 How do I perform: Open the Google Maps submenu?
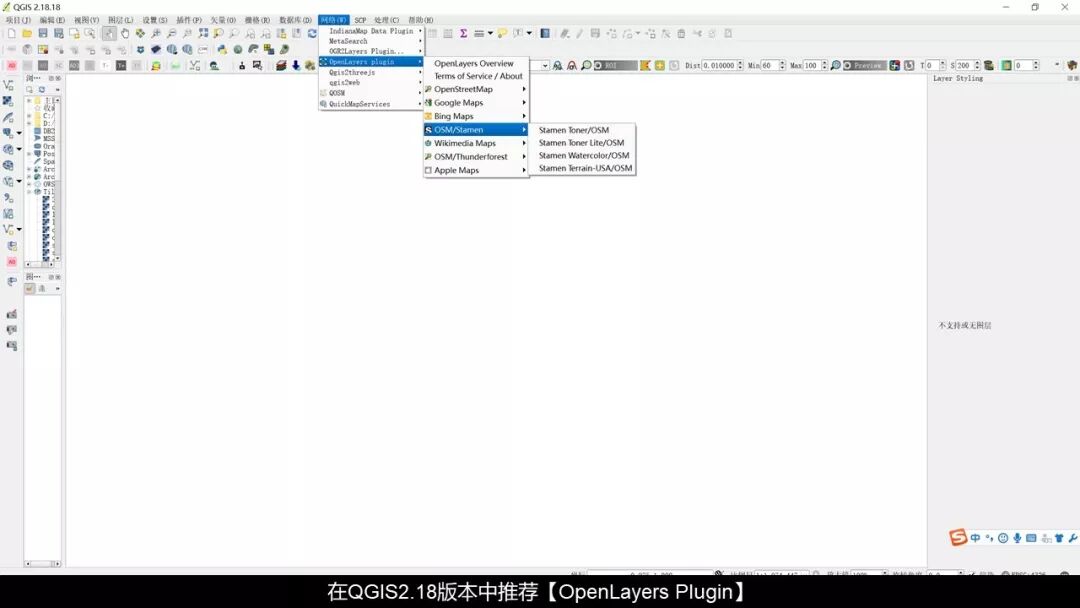click(x=476, y=103)
